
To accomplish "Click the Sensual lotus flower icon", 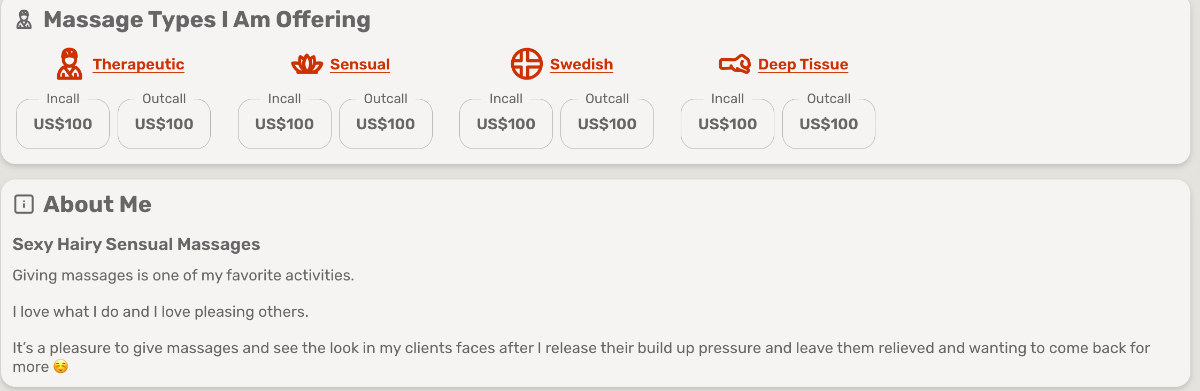I will pos(307,65).
